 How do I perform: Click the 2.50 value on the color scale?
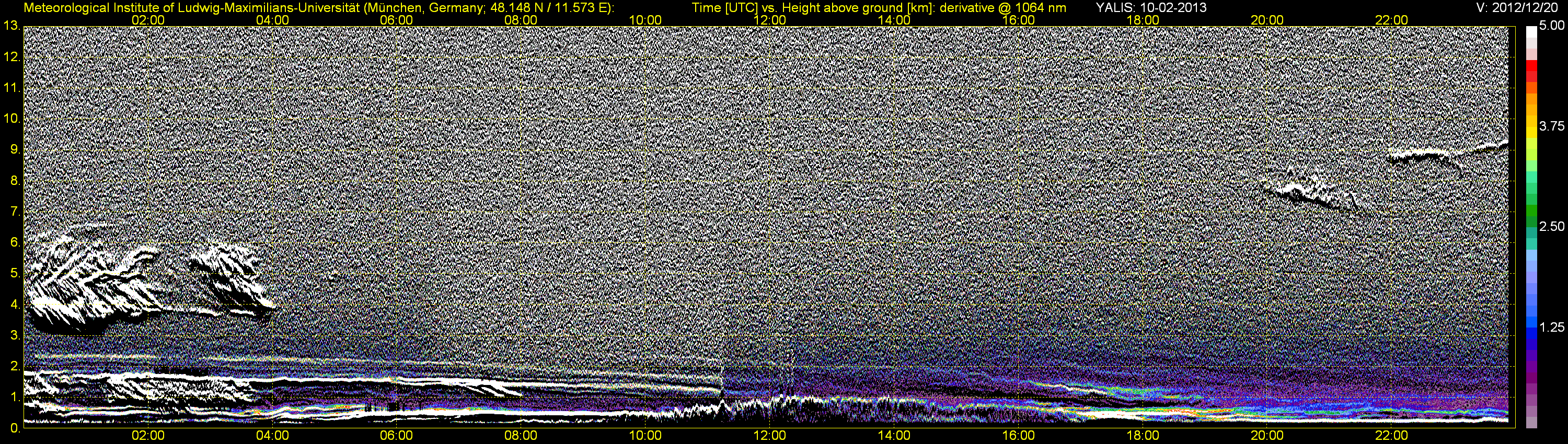1552,226
